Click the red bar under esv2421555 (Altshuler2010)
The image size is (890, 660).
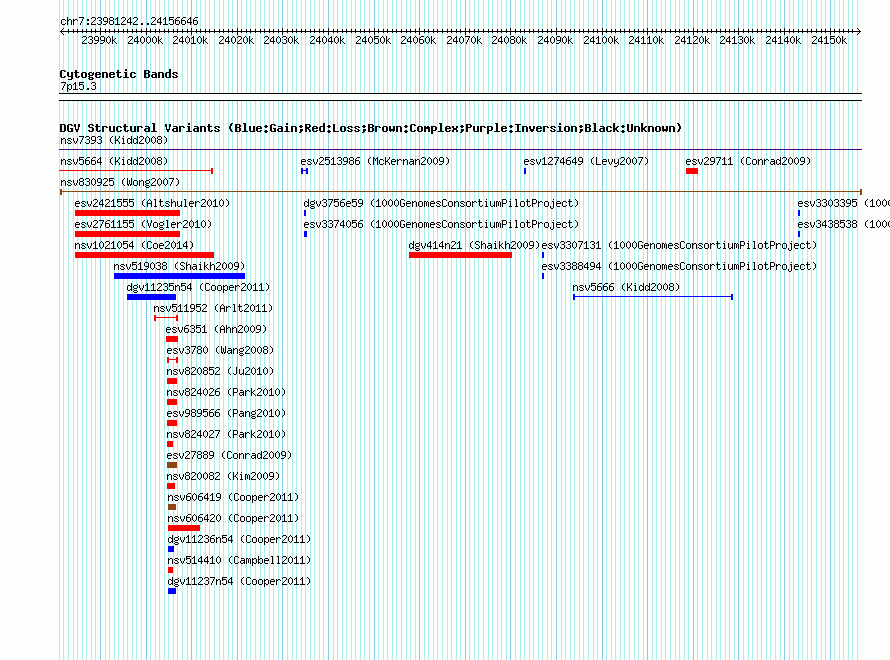(x=127, y=213)
